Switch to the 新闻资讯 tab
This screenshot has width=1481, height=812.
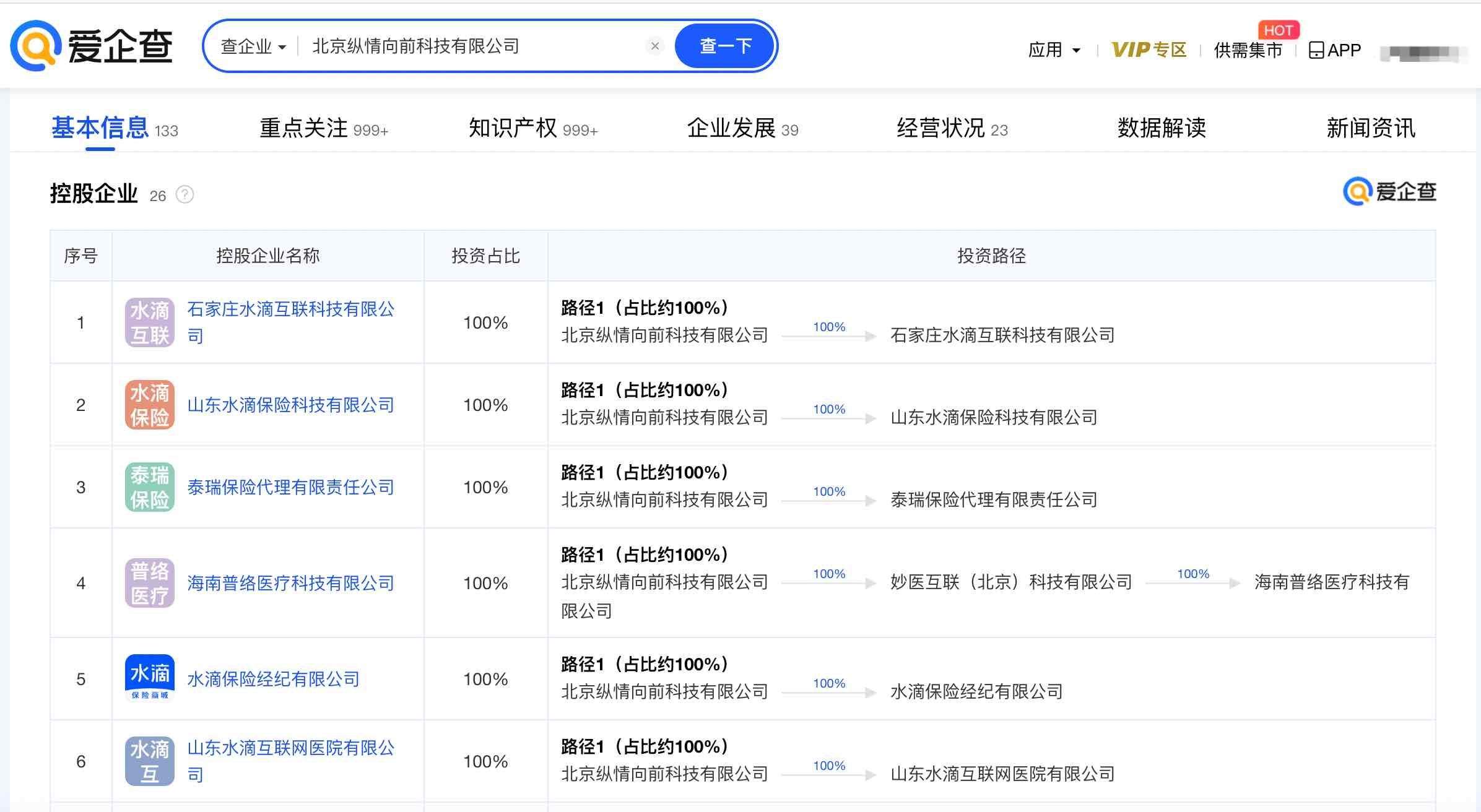click(1371, 129)
